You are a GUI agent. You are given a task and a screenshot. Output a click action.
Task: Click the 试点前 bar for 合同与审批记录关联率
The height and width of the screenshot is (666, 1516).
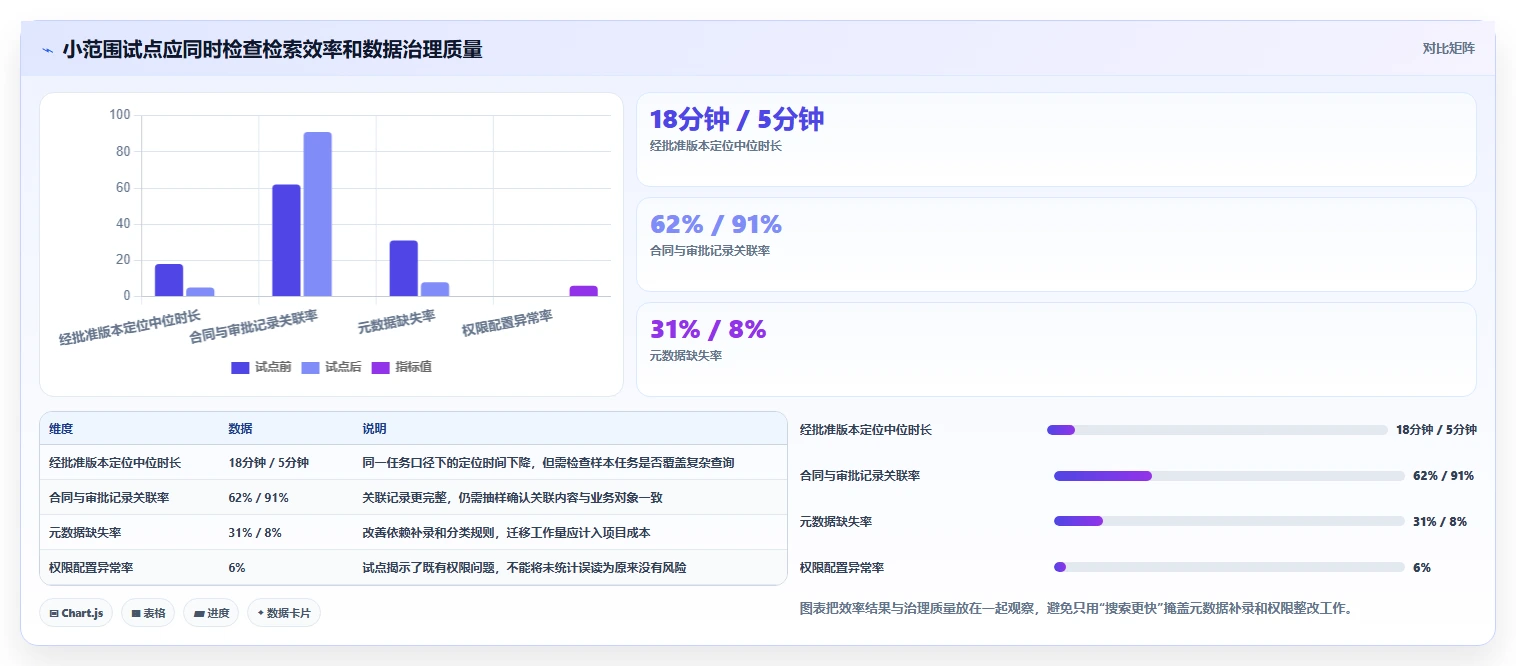pyautogui.click(x=286, y=240)
